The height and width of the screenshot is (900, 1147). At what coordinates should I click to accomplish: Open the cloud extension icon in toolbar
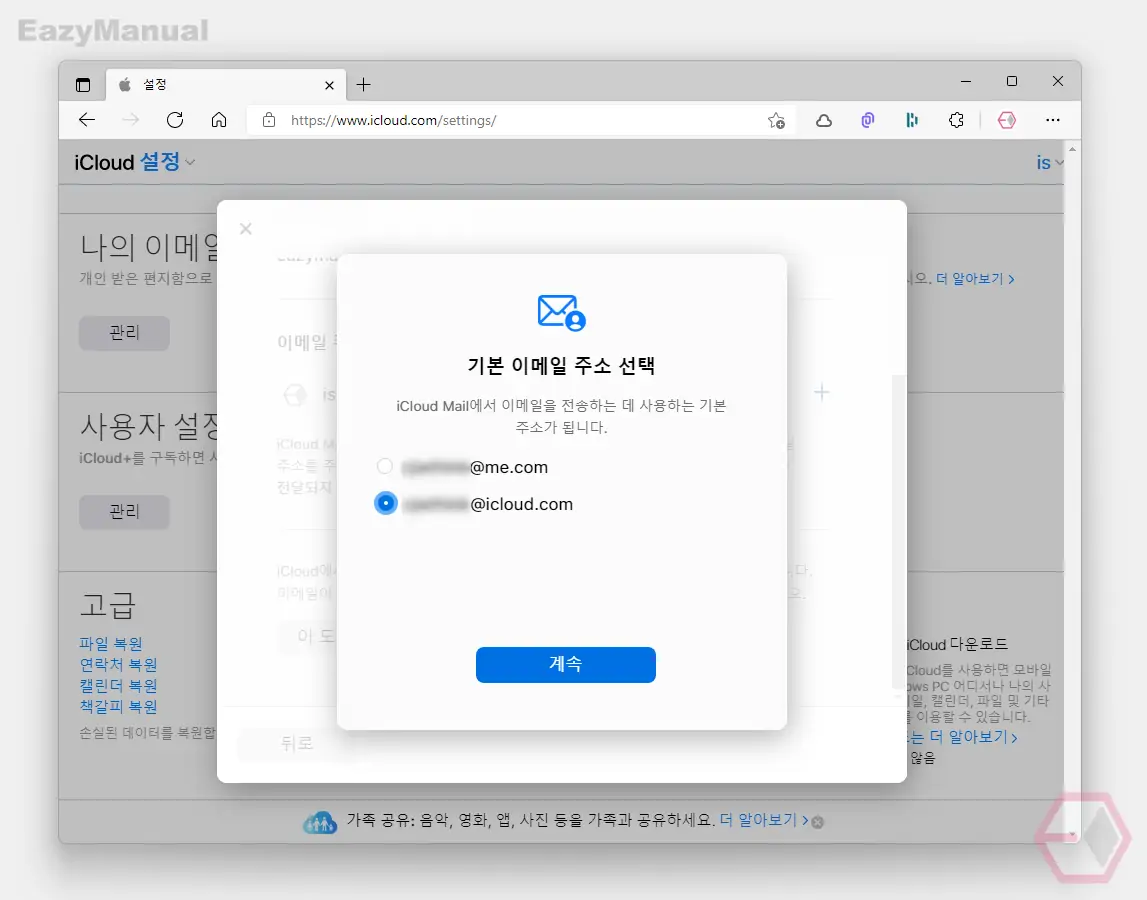coord(824,121)
